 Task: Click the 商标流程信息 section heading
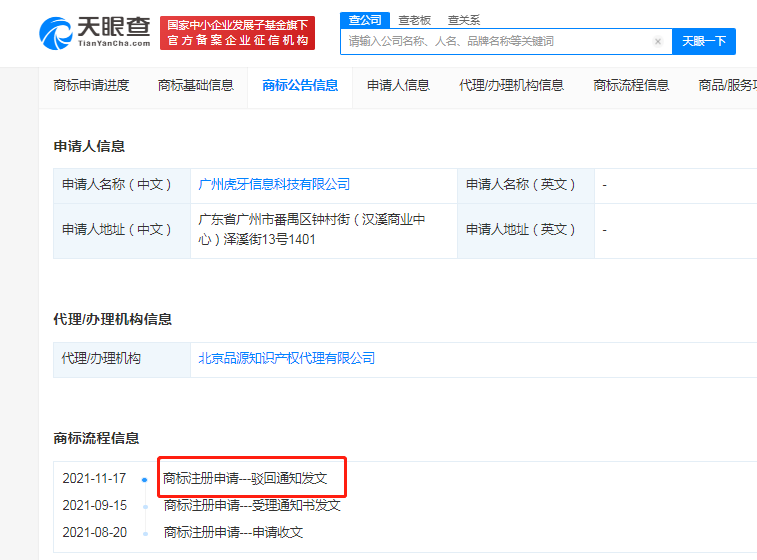[x=96, y=438]
